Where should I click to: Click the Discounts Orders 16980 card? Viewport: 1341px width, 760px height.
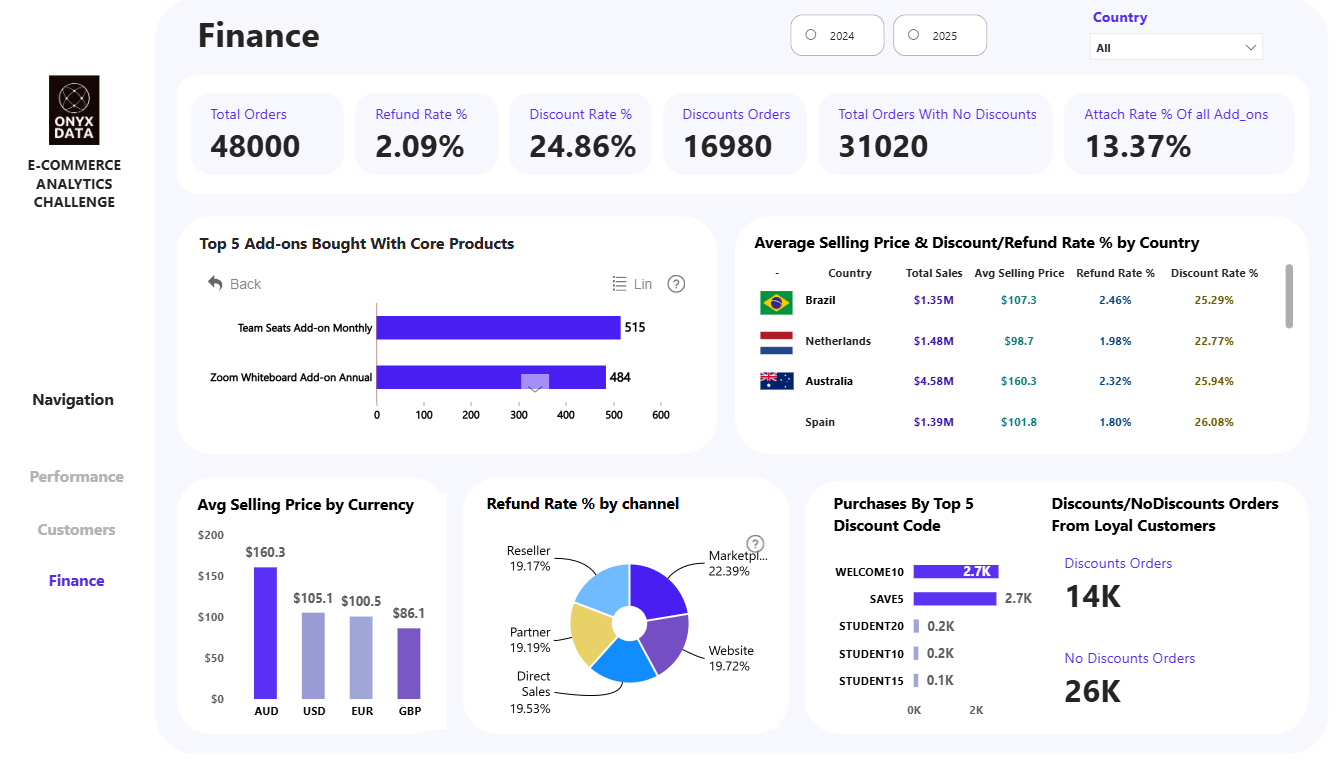click(x=735, y=134)
